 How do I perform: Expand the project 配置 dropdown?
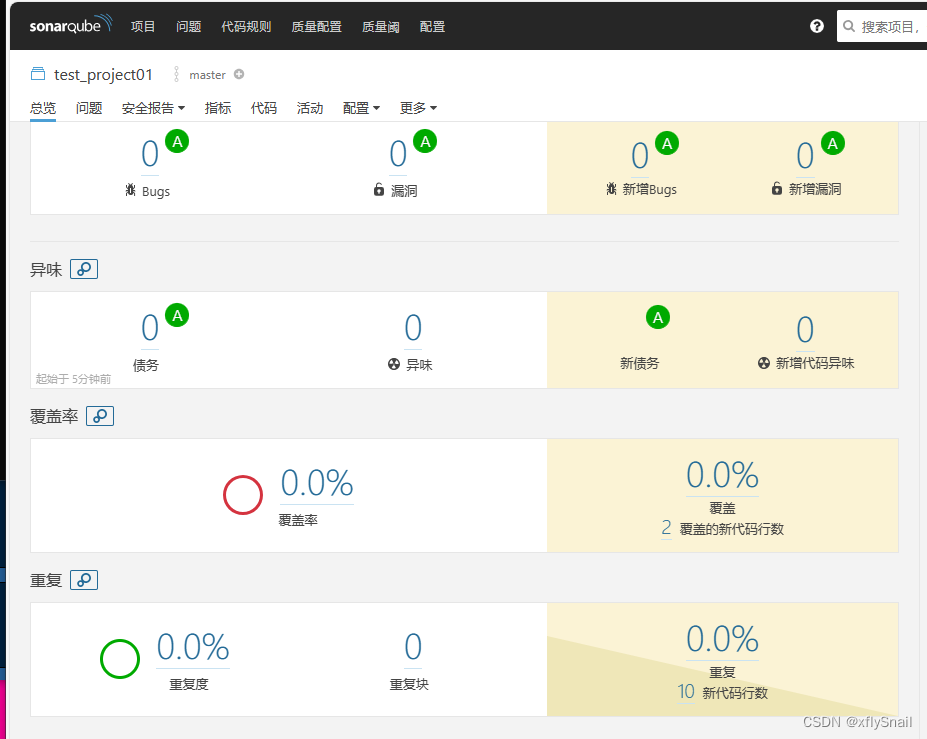[x=361, y=108]
